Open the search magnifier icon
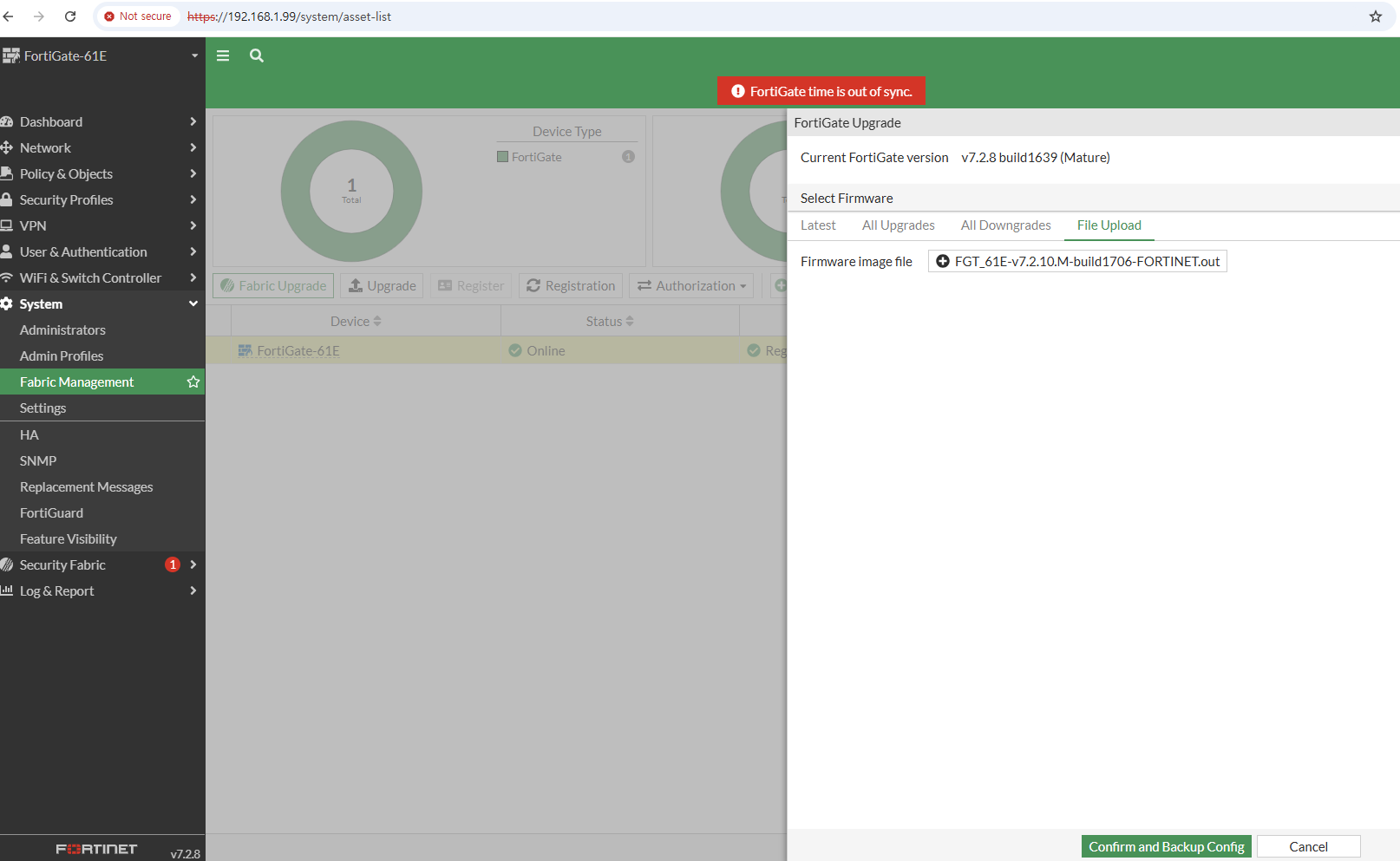 257,55
